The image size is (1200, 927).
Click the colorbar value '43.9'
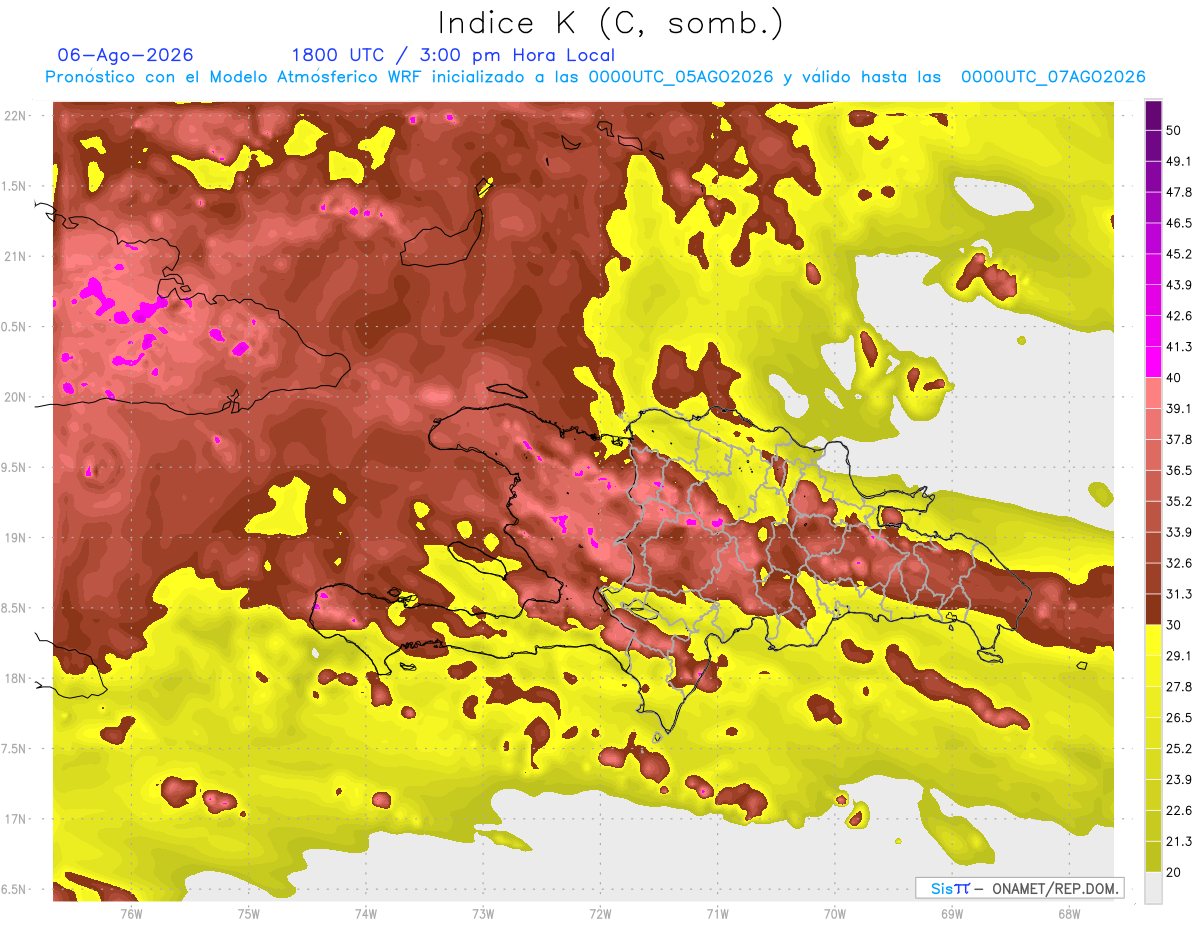[1178, 285]
